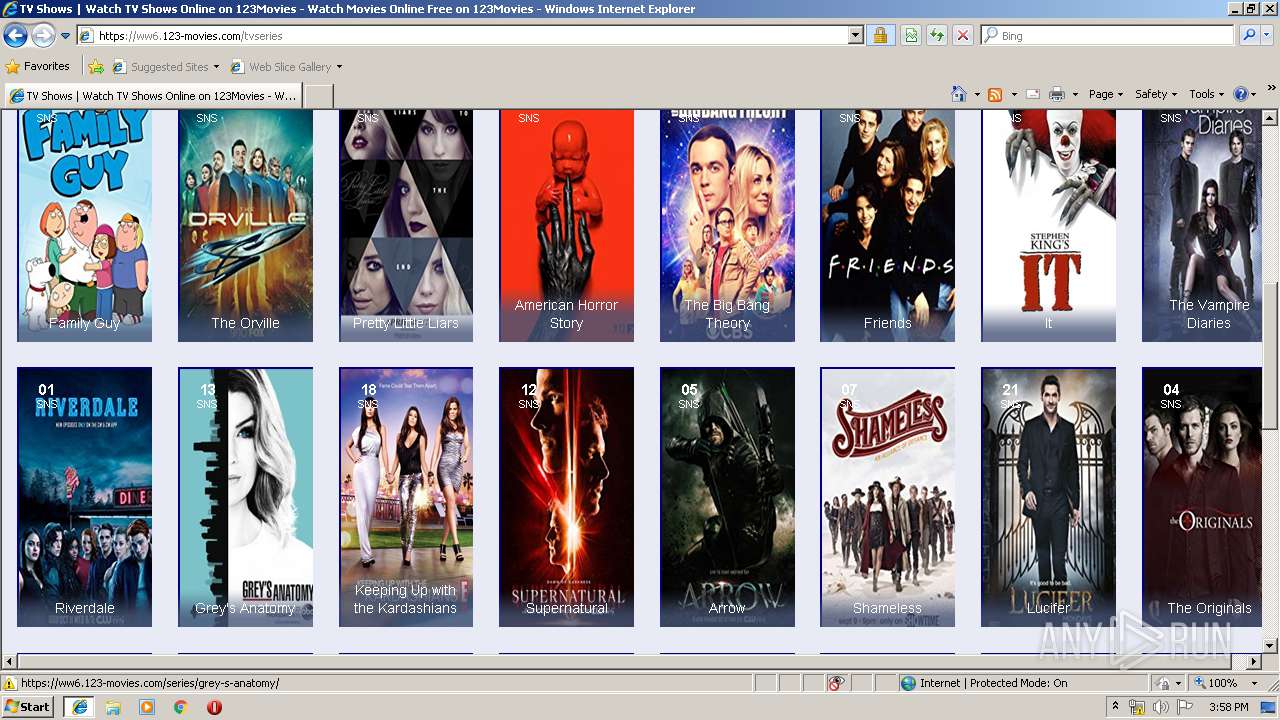The image size is (1280, 720).
Task: Open Grey's Anatomy show poster
Action: tap(245, 497)
